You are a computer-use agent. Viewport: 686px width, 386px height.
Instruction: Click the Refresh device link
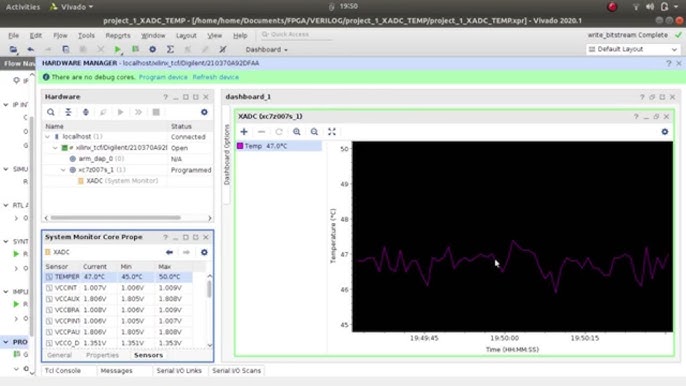pos(216,77)
